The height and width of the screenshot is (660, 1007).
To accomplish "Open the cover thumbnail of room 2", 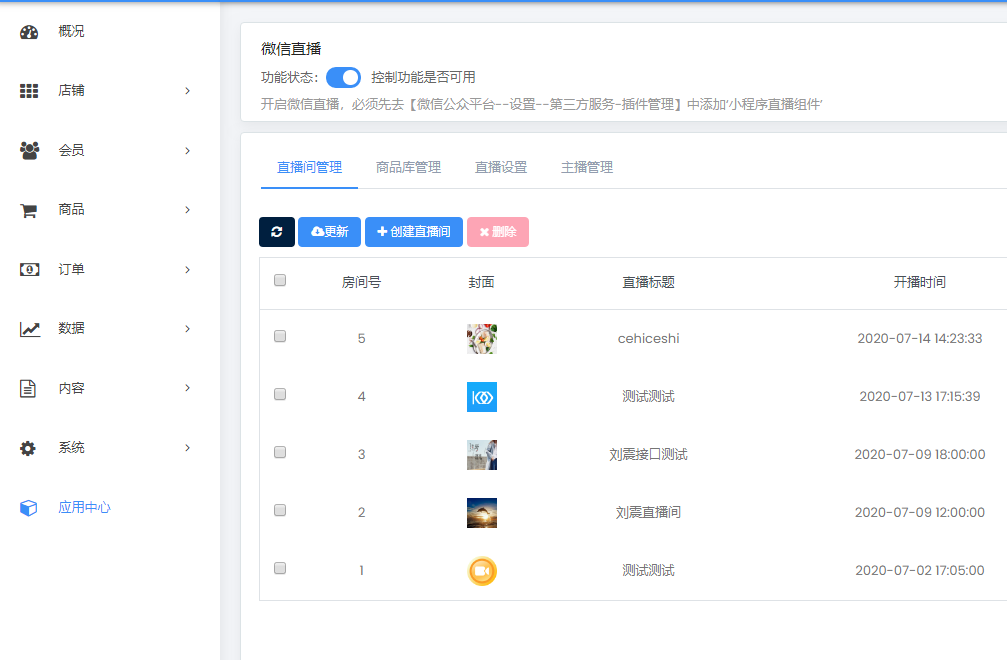I will (482, 513).
